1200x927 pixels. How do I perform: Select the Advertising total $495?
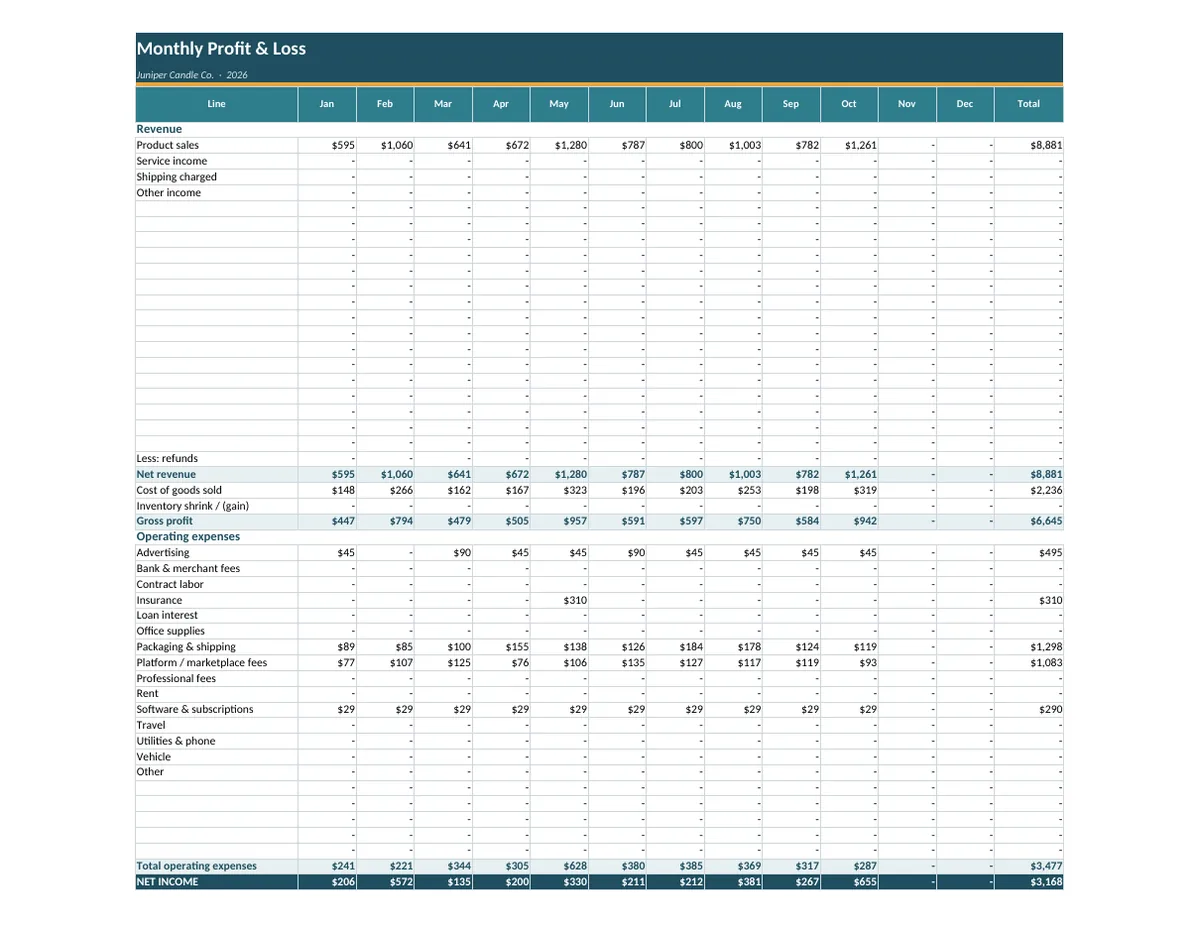coord(1049,553)
